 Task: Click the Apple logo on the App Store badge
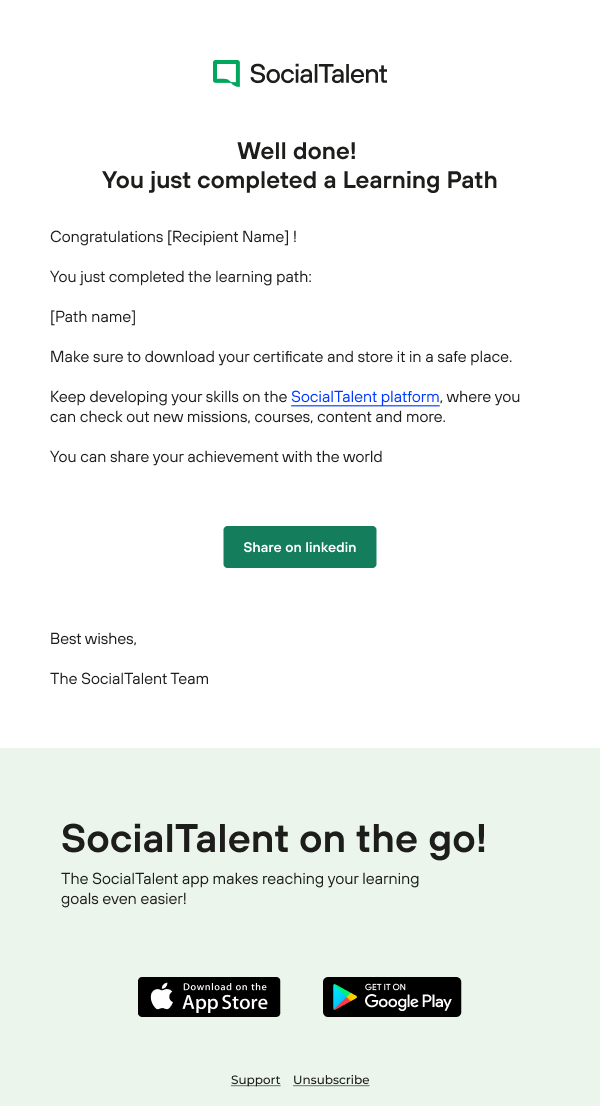click(161, 997)
